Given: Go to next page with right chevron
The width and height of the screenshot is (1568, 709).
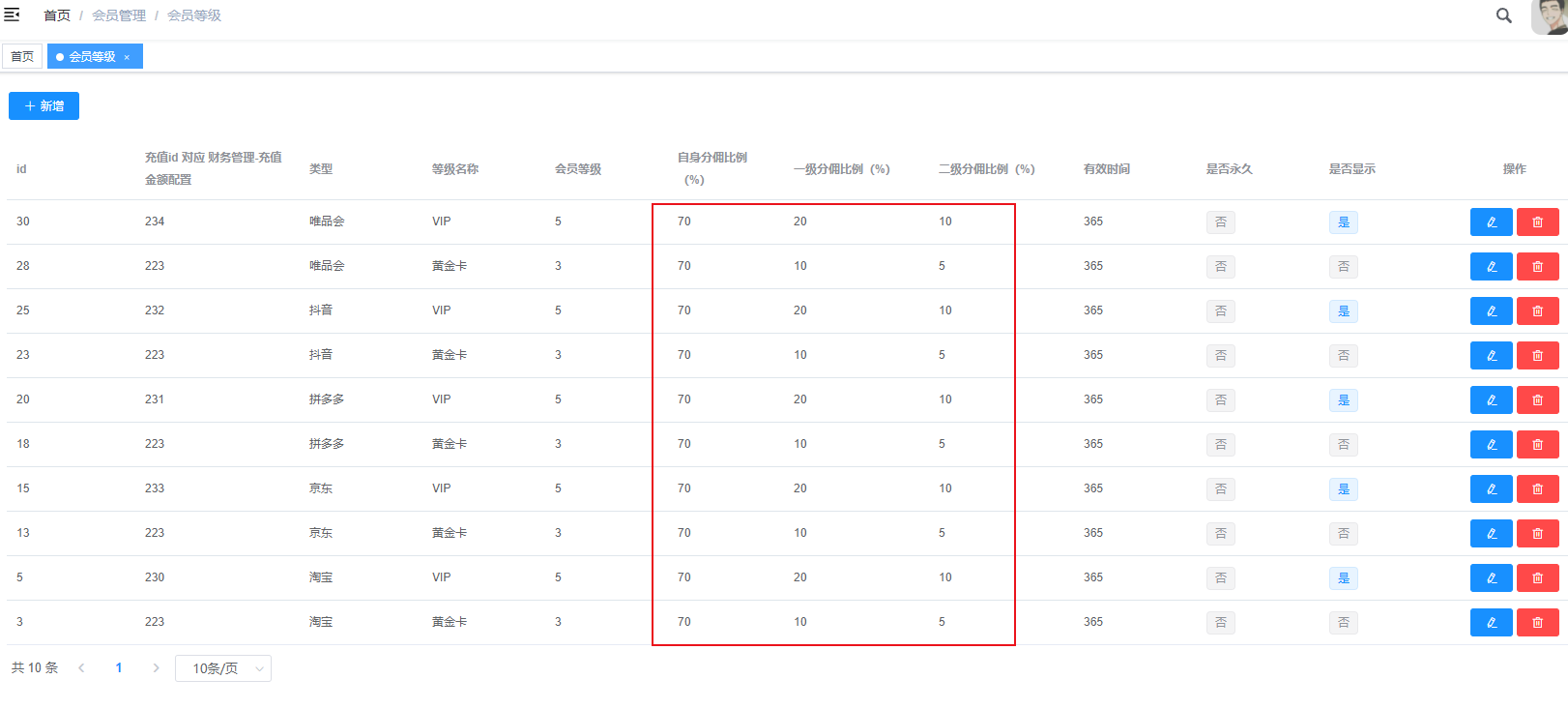Looking at the screenshot, I should coord(156,668).
